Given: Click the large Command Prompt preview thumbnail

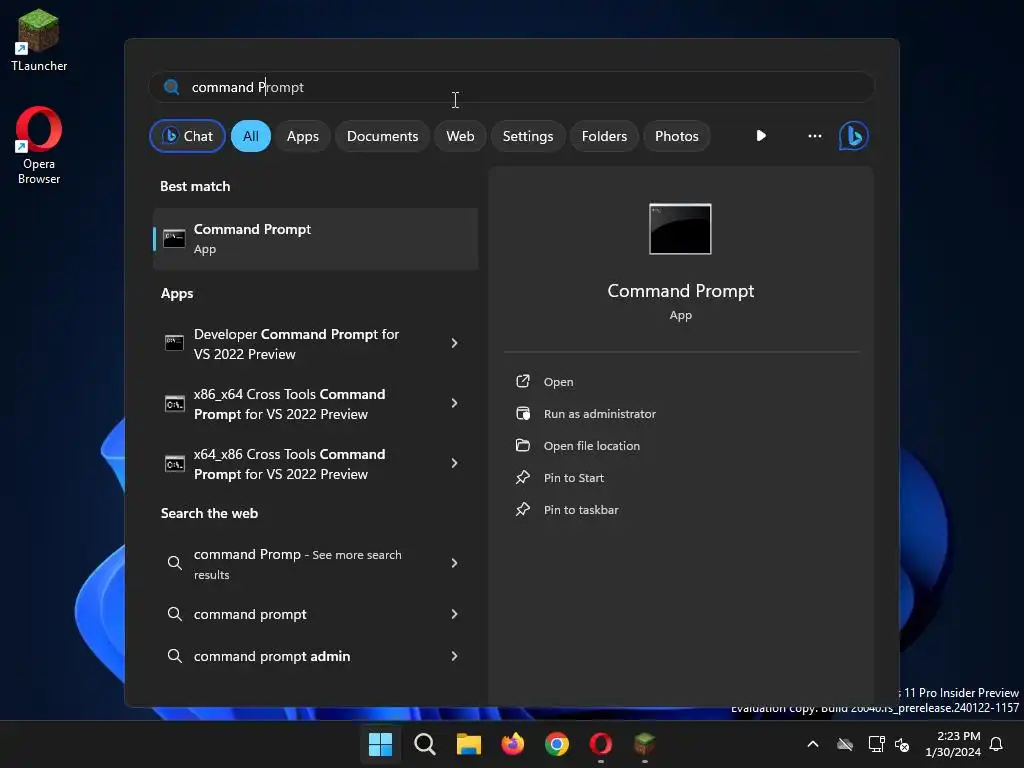Looking at the screenshot, I should pos(680,229).
